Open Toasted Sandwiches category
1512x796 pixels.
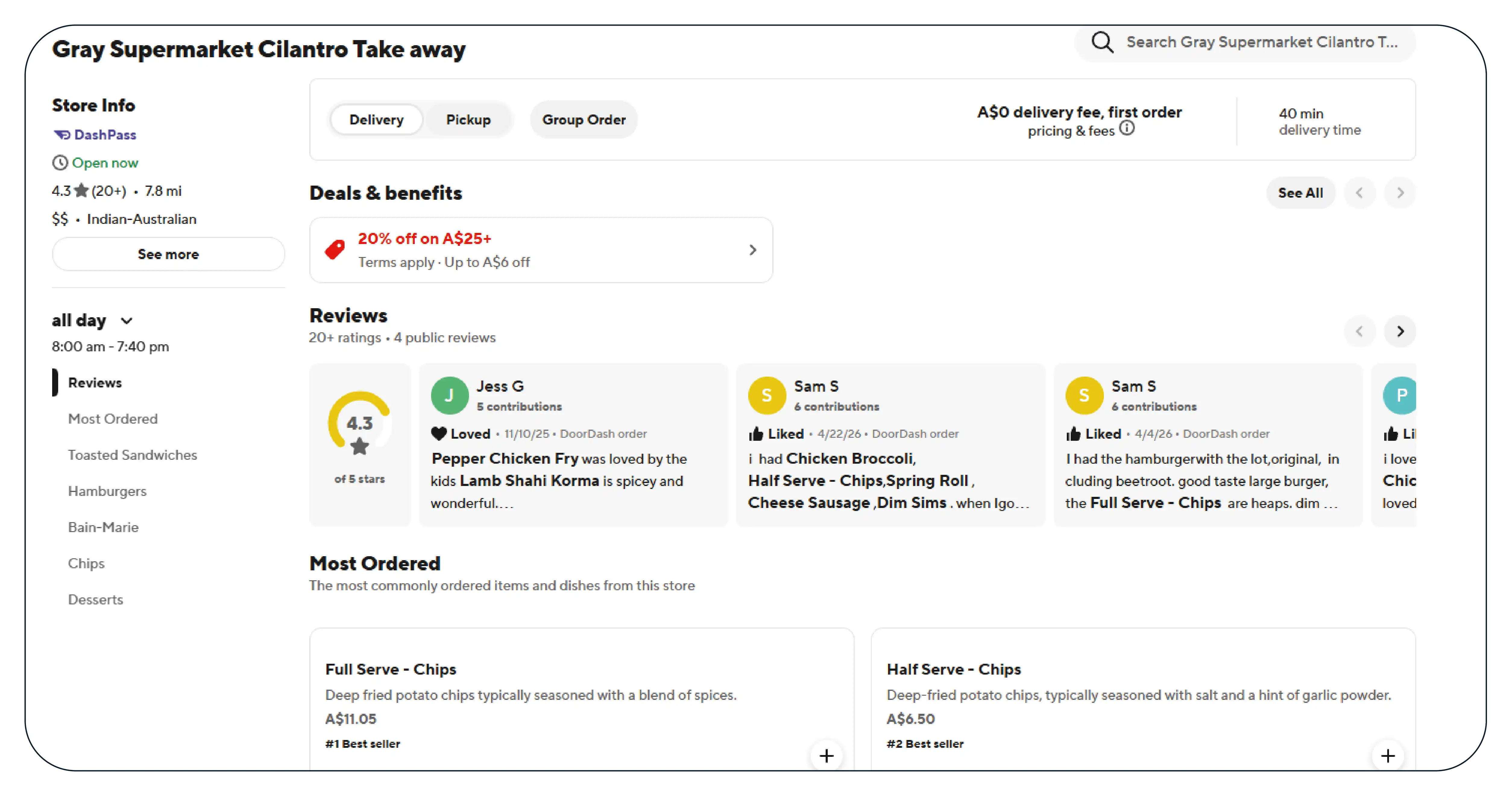[x=132, y=455]
